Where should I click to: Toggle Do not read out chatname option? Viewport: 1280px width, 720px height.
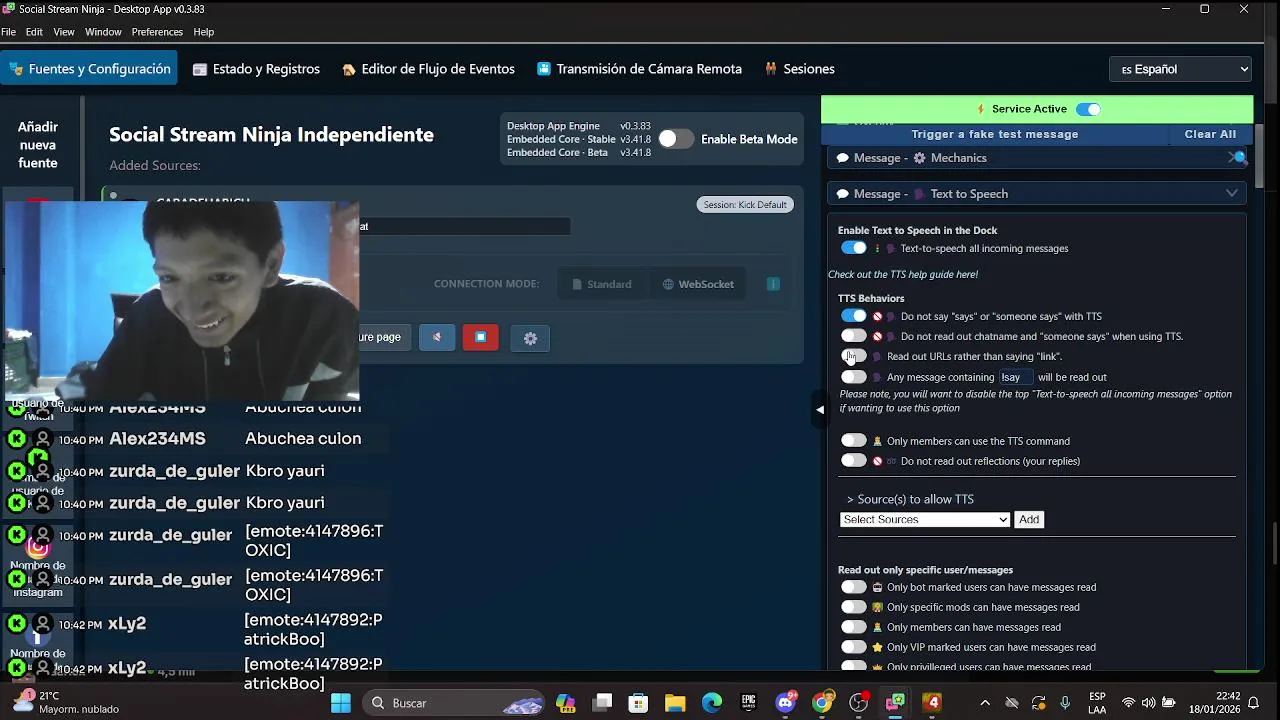click(x=854, y=336)
